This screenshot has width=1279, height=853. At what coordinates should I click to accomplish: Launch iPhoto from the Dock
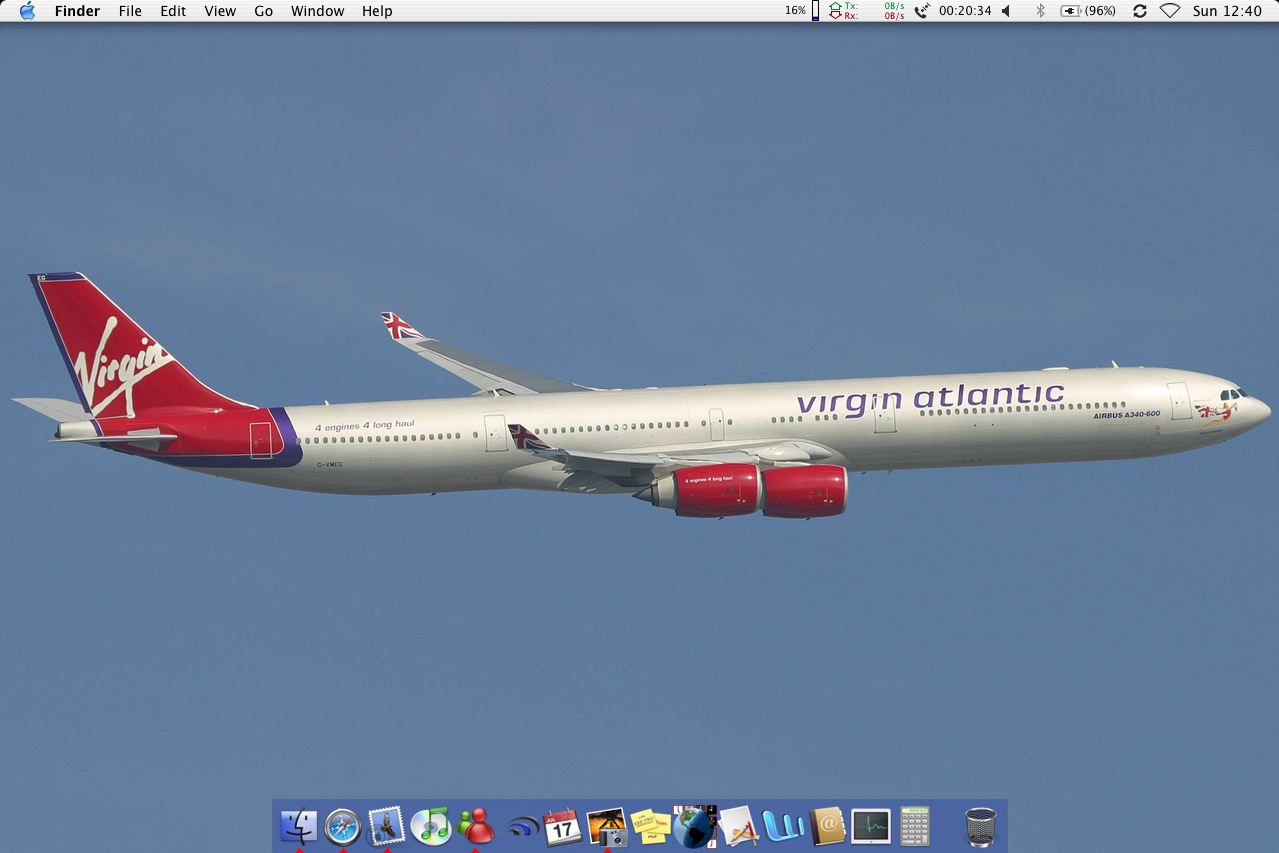click(607, 826)
